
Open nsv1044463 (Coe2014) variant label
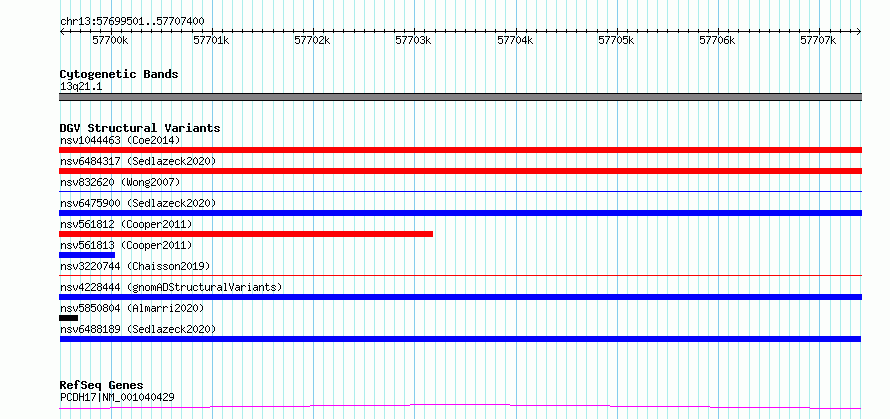[120, 140]
